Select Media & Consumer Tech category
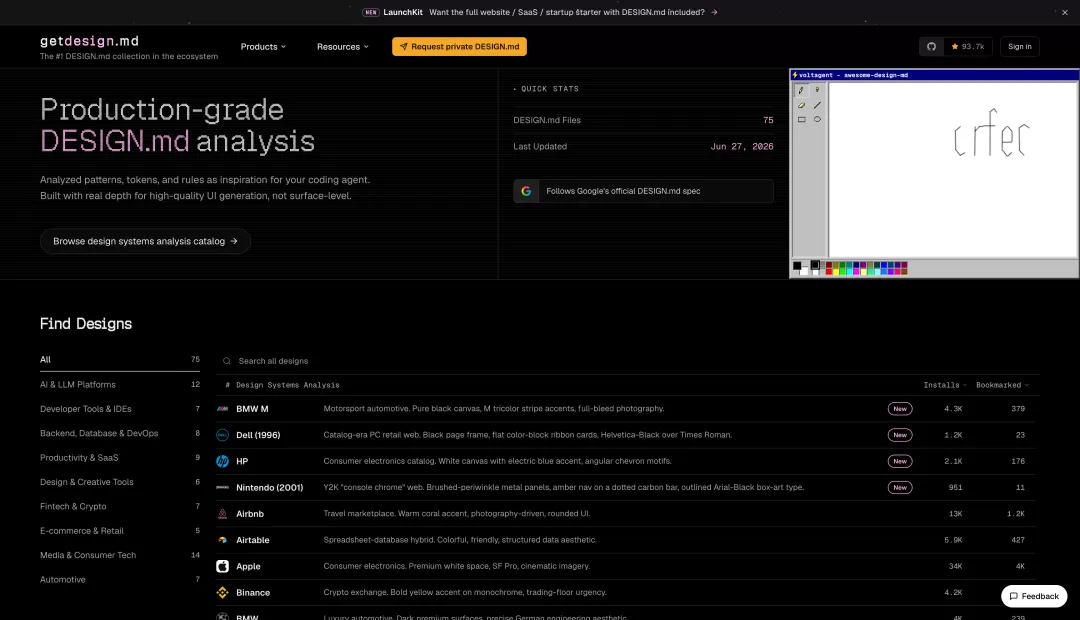 point(120,555)
